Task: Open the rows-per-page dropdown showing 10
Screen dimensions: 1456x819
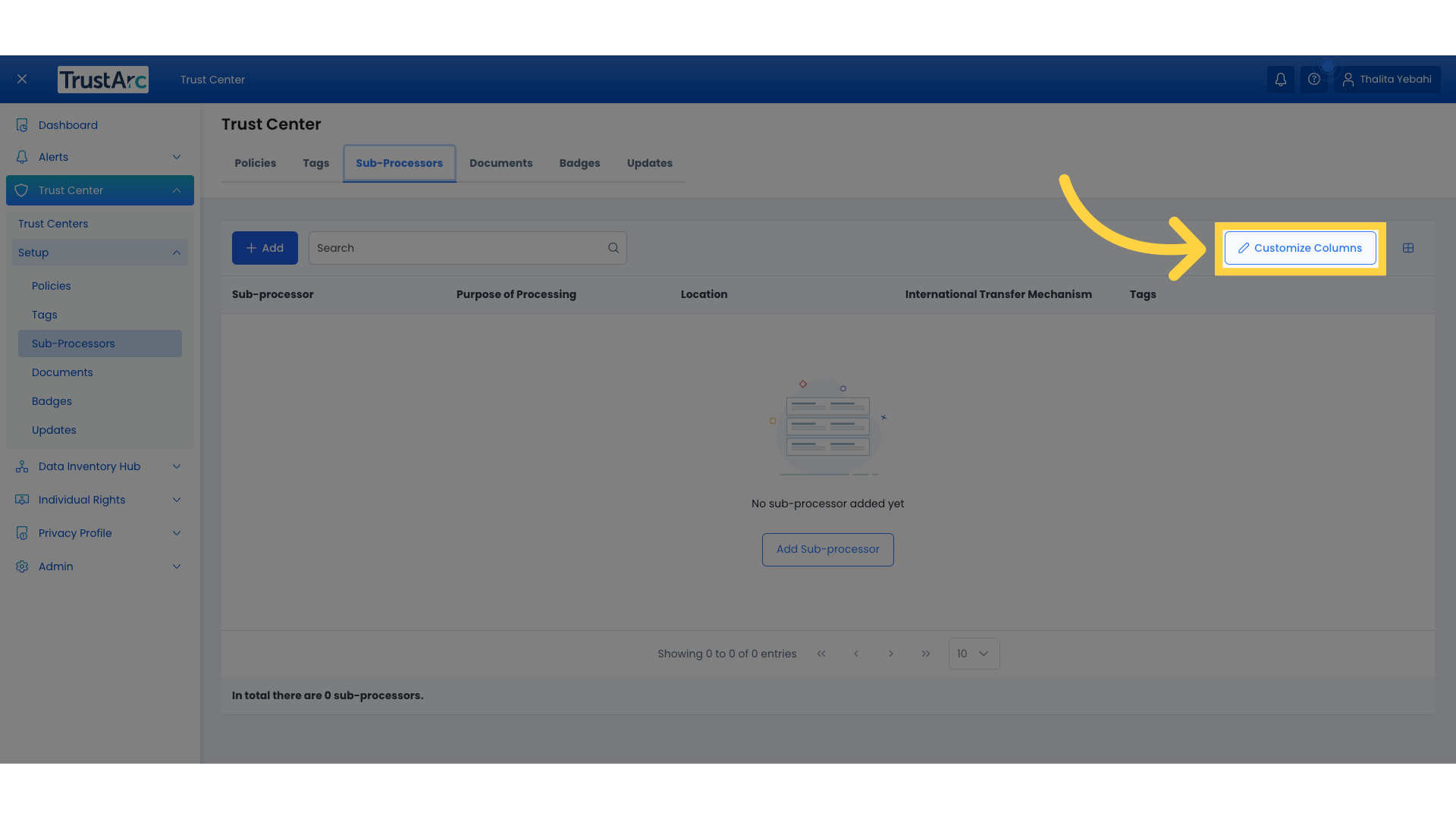Action: click(974, 654)
